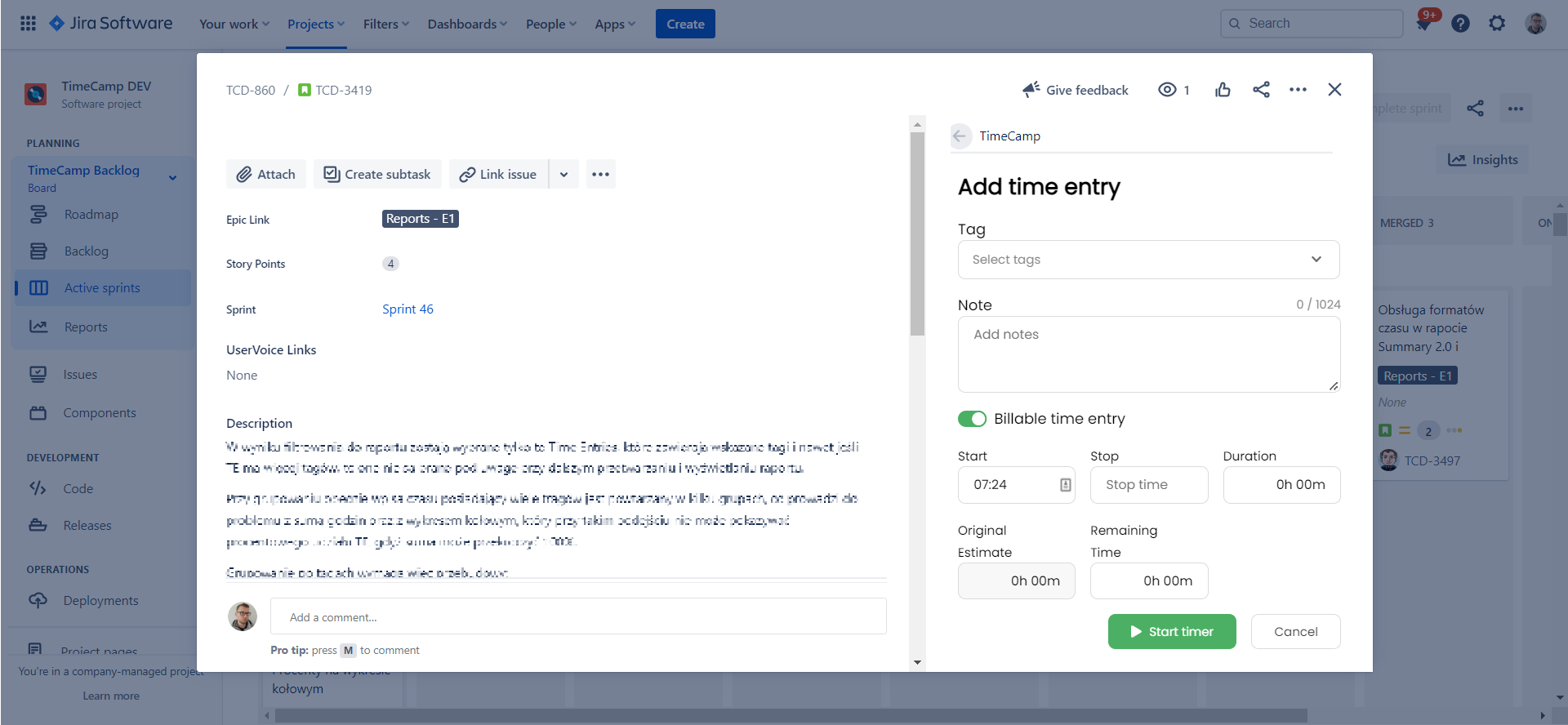This screenshot has width=1568, height=725.
Task: Click the Original Estimate field
Action: [x=1016, y=581]
